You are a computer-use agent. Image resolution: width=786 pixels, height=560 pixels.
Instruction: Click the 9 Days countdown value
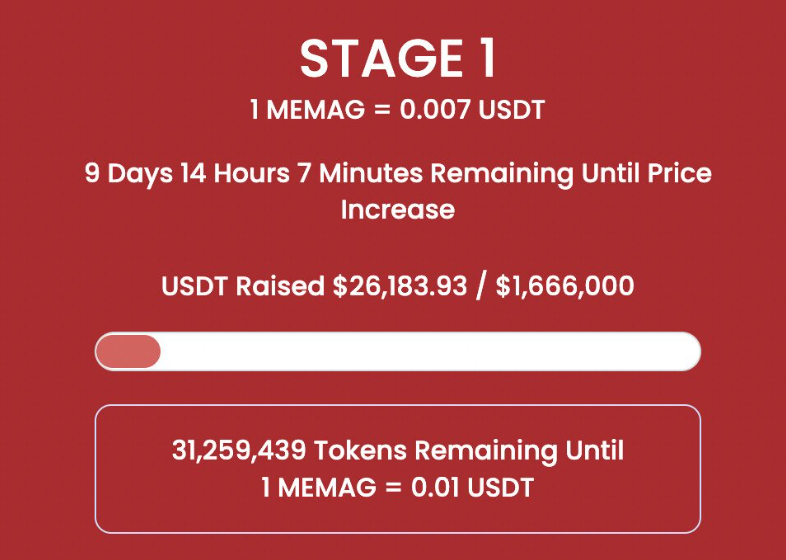click(x=128, y=174)
